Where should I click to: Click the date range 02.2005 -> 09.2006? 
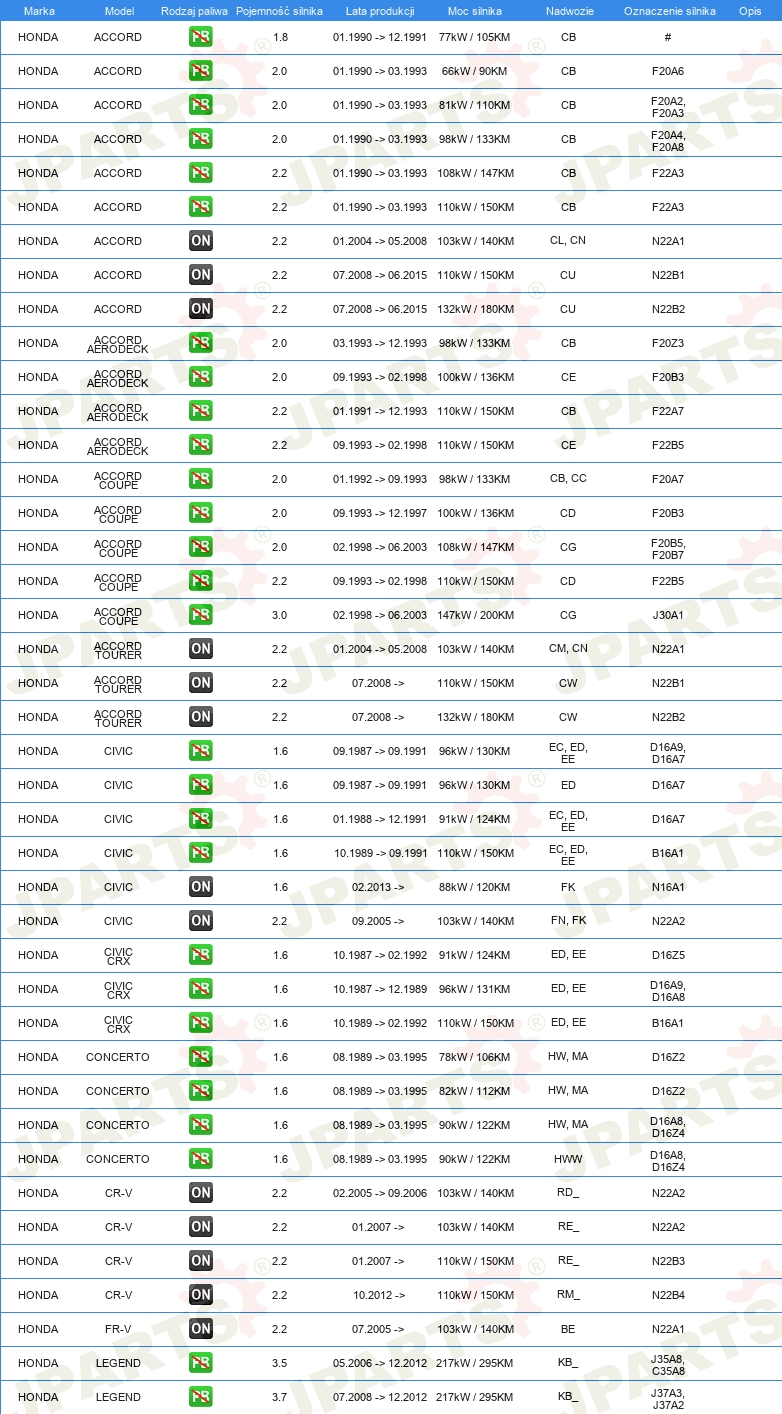click(x=380, y=1193)
